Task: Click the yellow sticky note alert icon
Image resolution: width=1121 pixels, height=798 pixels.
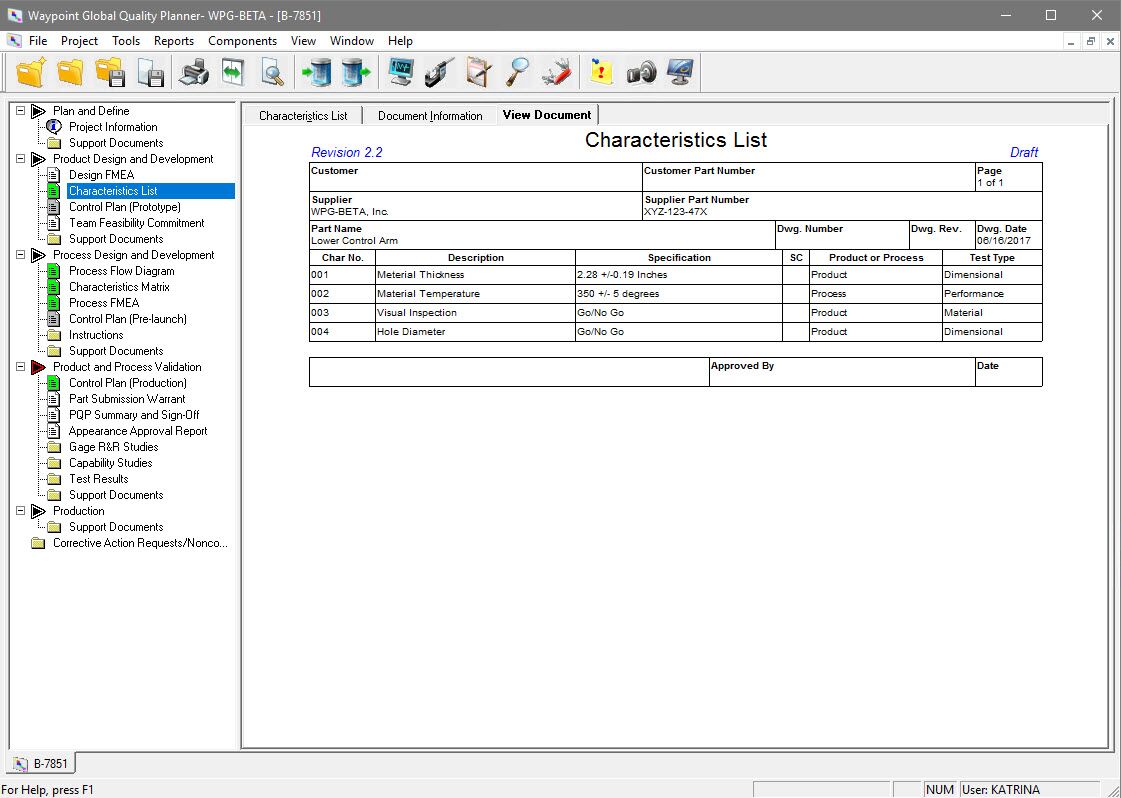Action: (x=602, y=72)
